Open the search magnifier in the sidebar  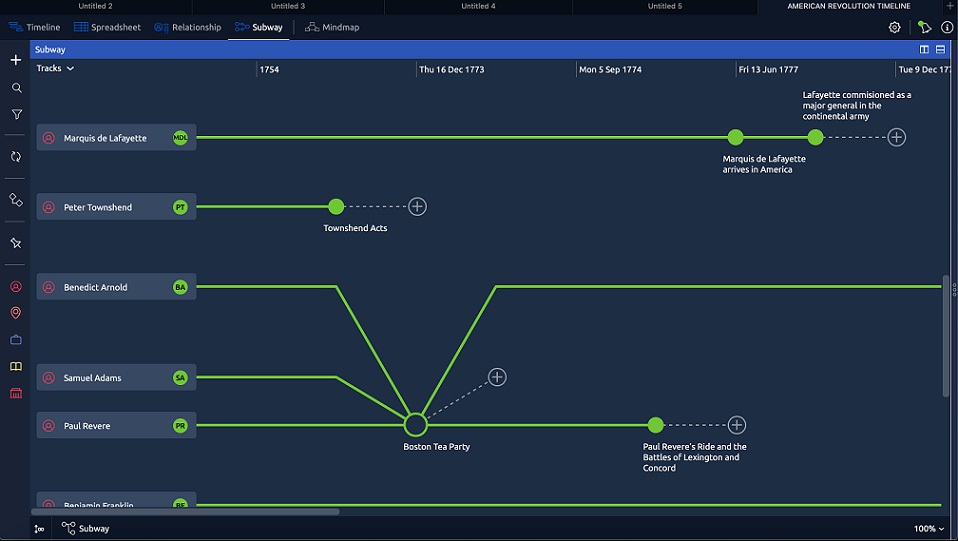[16, 88]
